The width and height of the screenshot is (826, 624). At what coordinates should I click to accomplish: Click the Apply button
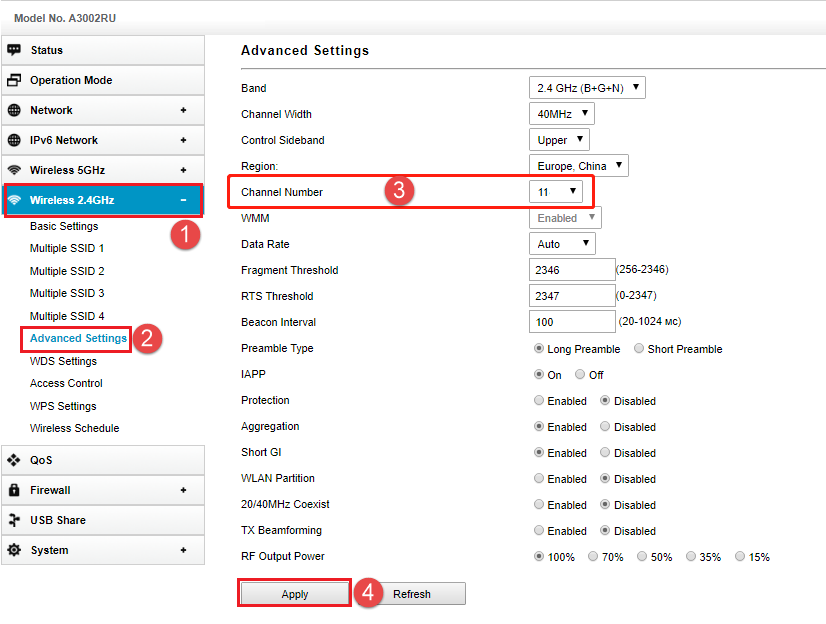click(x=295, y=594)
